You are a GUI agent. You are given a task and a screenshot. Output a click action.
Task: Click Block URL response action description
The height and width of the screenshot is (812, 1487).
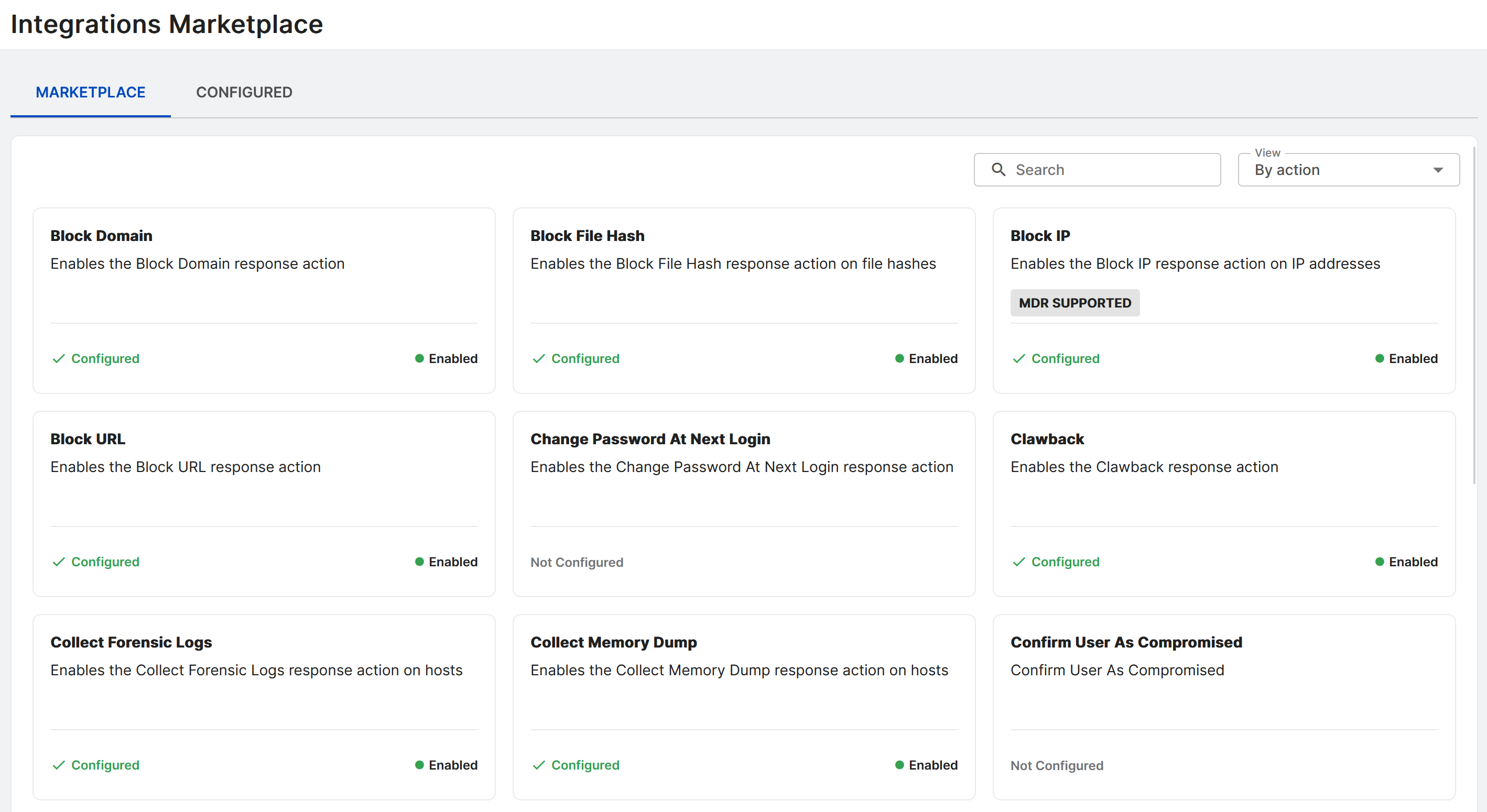coord(186,467)
